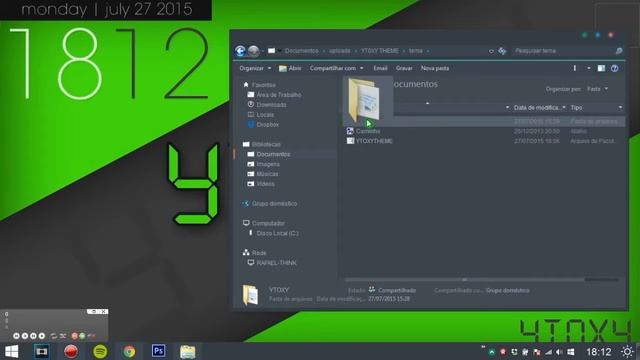Open the Organizar dropdown menu
Screen dimensions: 640x360
click(255, 68)
